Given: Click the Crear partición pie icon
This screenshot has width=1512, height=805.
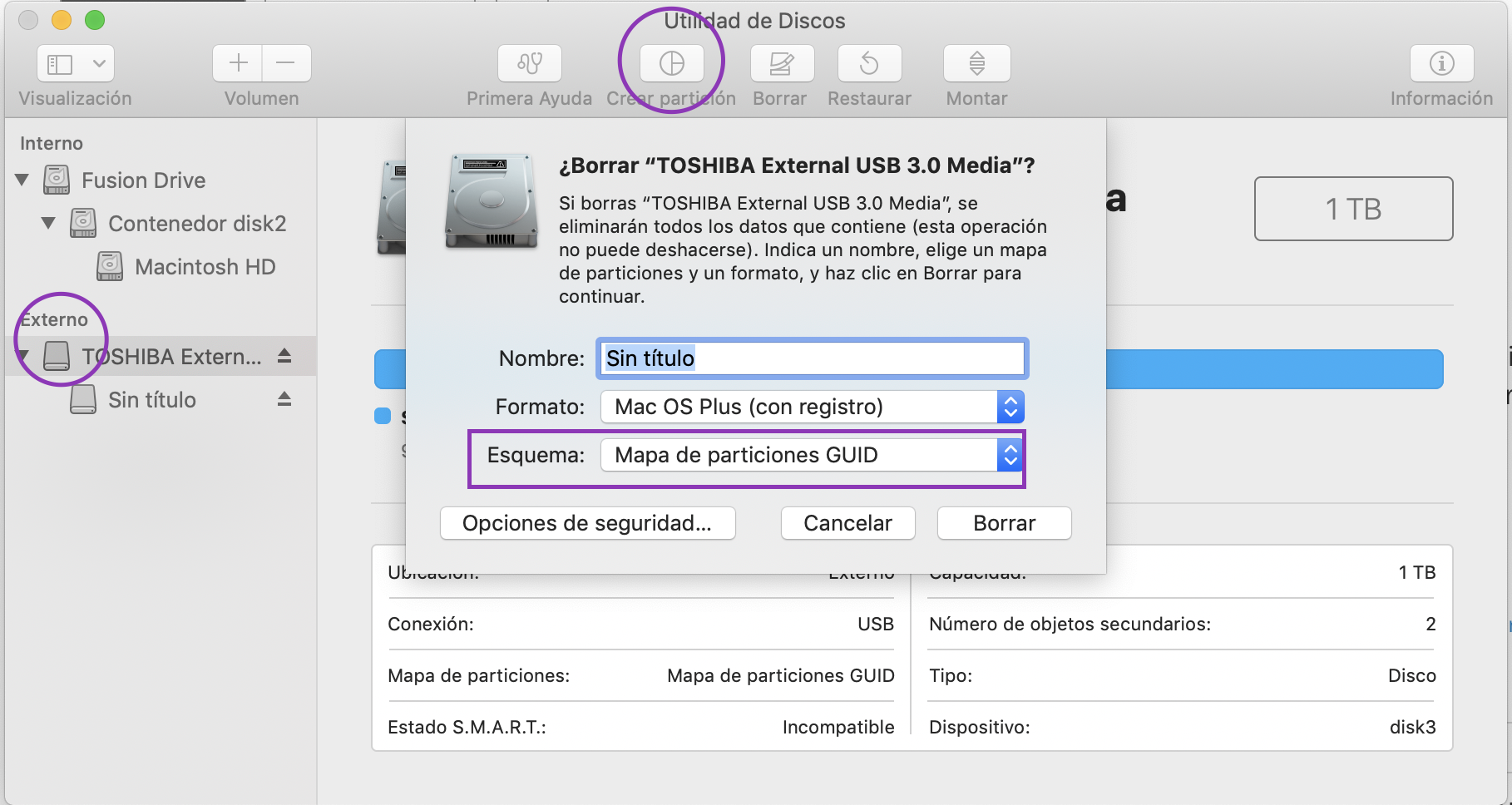Looking at the screenshot, I should [x=671, y=63].
